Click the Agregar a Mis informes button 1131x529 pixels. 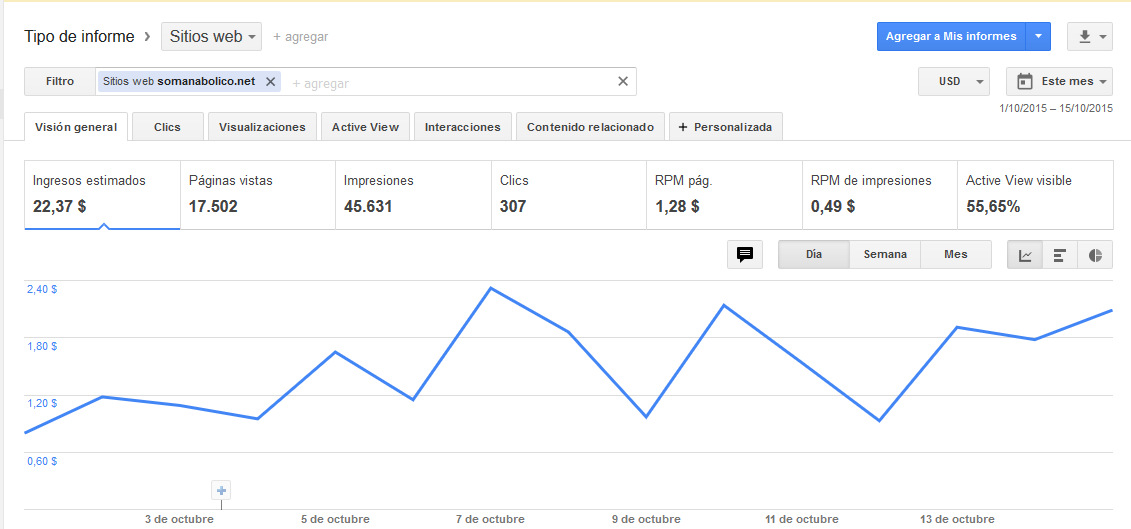(x=951, y=37)
